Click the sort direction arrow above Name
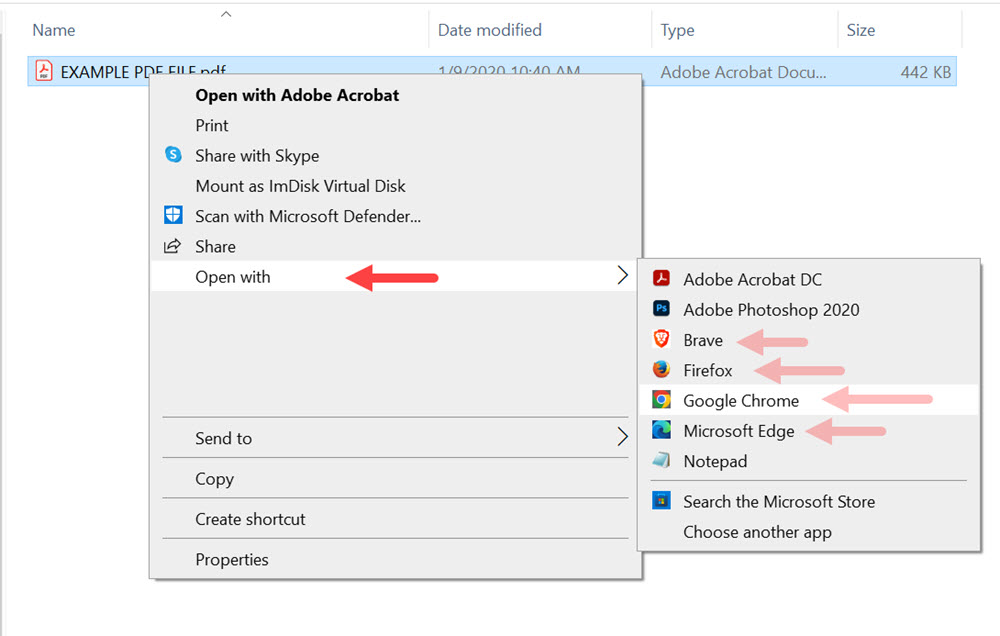Image resolution: width=1000 pixels, height=636 pixels. point(226,14)
